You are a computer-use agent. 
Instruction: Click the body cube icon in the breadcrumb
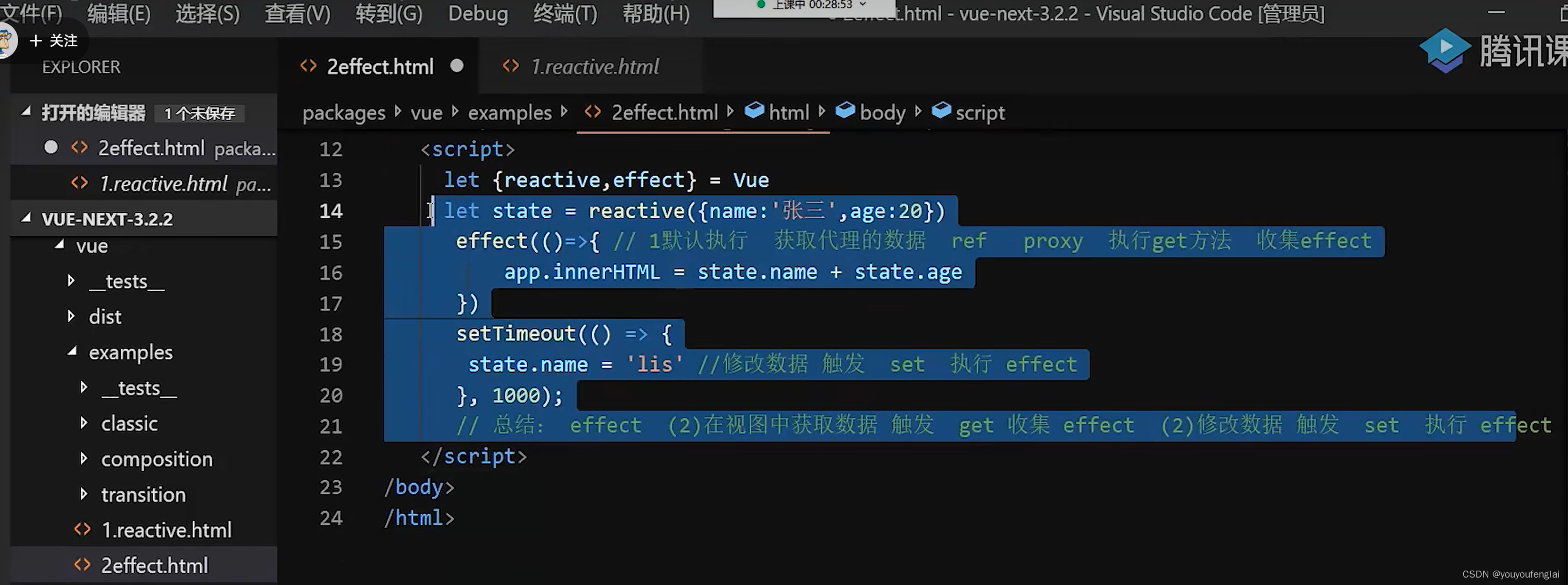845,111
